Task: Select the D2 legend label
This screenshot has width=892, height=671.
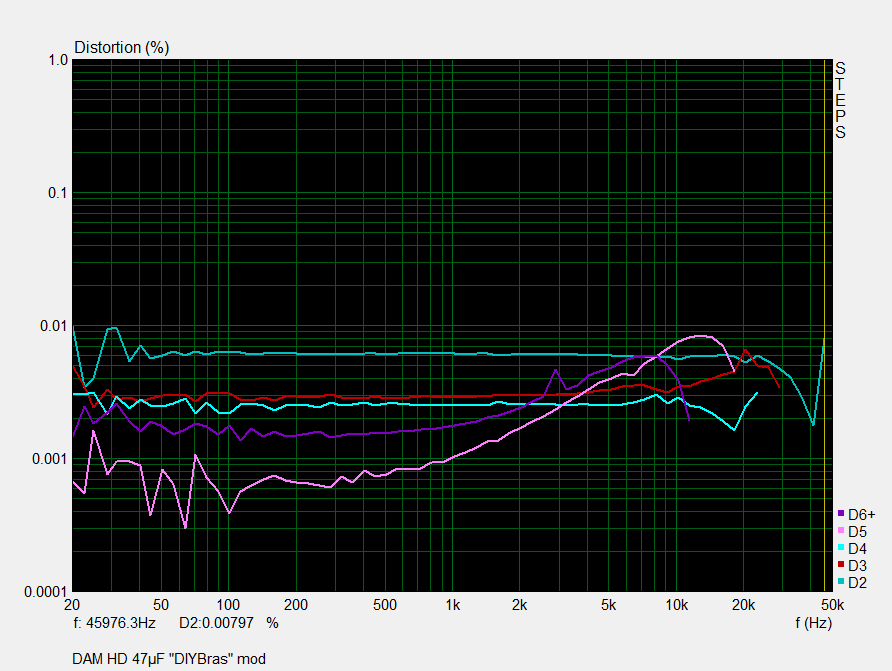Action: (857, 583)
